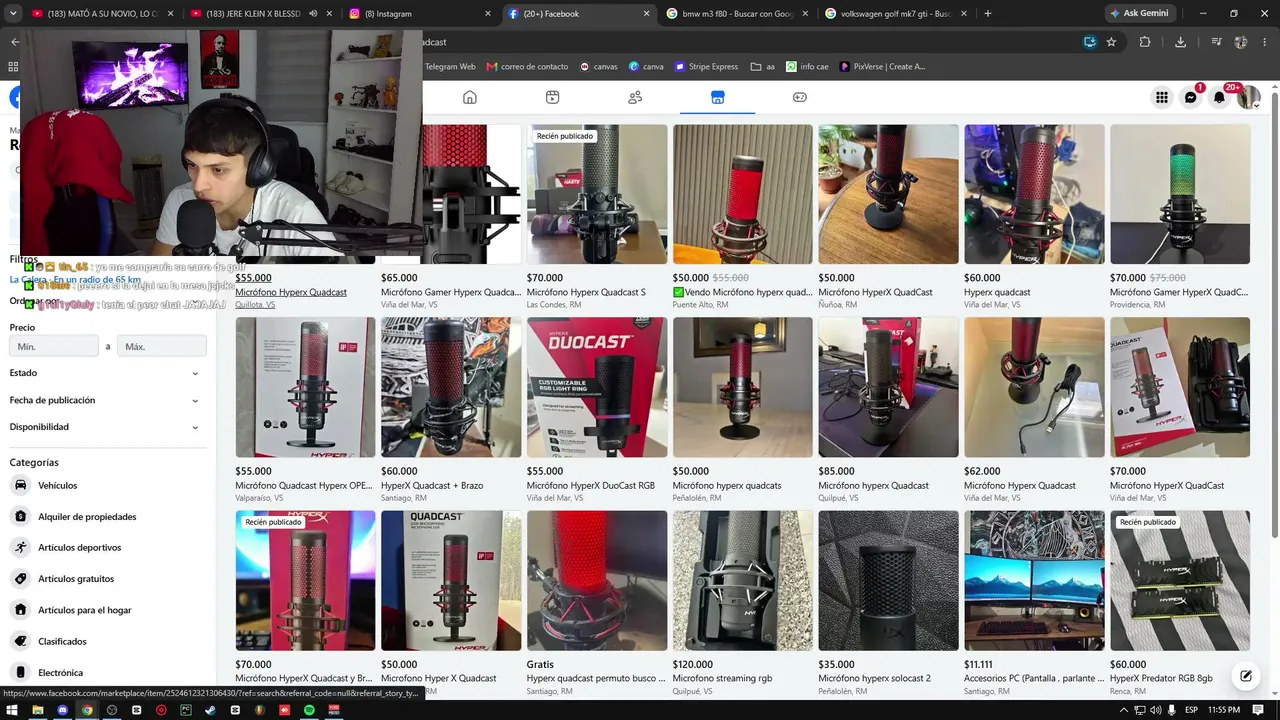Open Chrome media controls icon
The height and width of the screenshot is (720, 1280).
tap(1216, 42)
